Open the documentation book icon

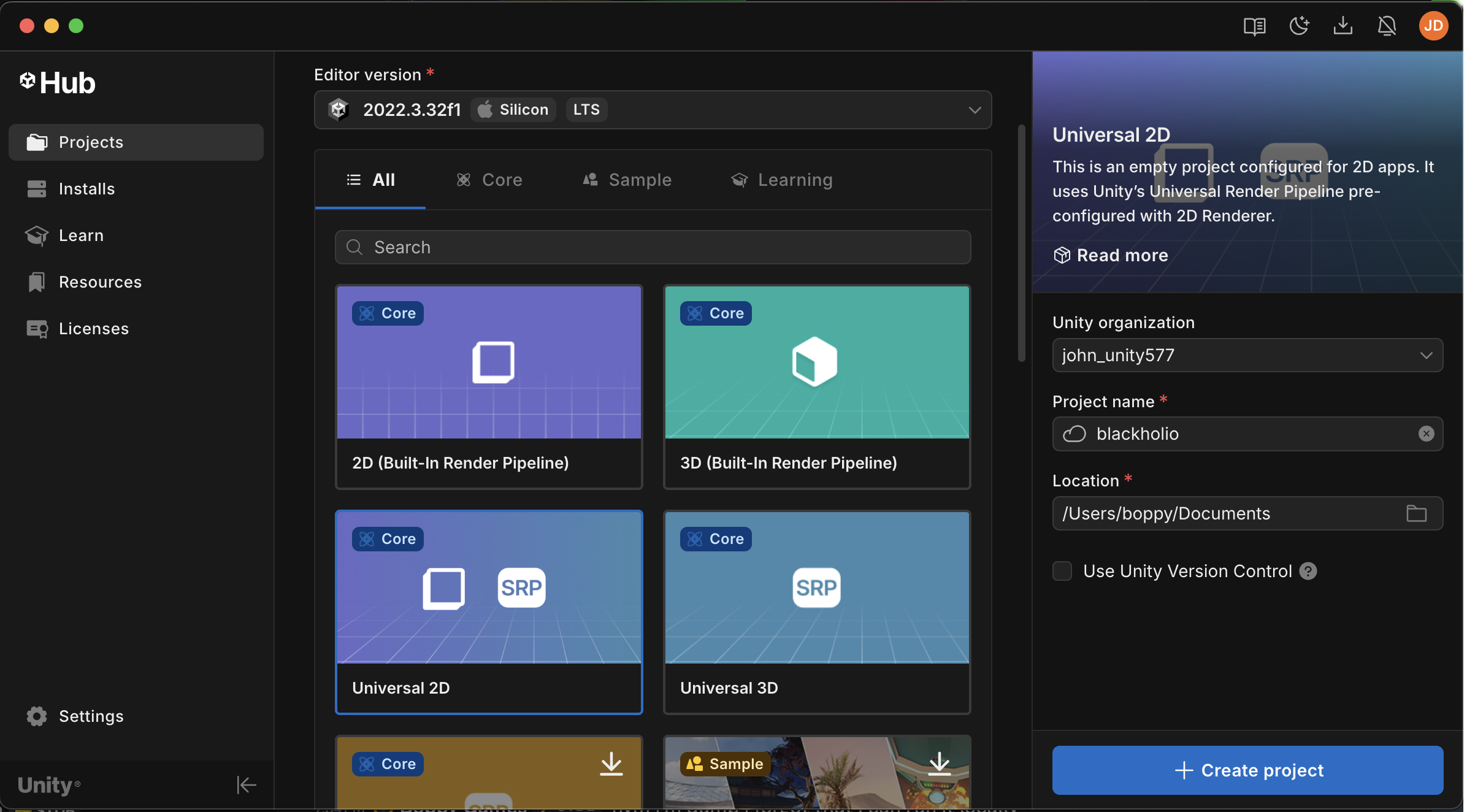click(1255, 26)
